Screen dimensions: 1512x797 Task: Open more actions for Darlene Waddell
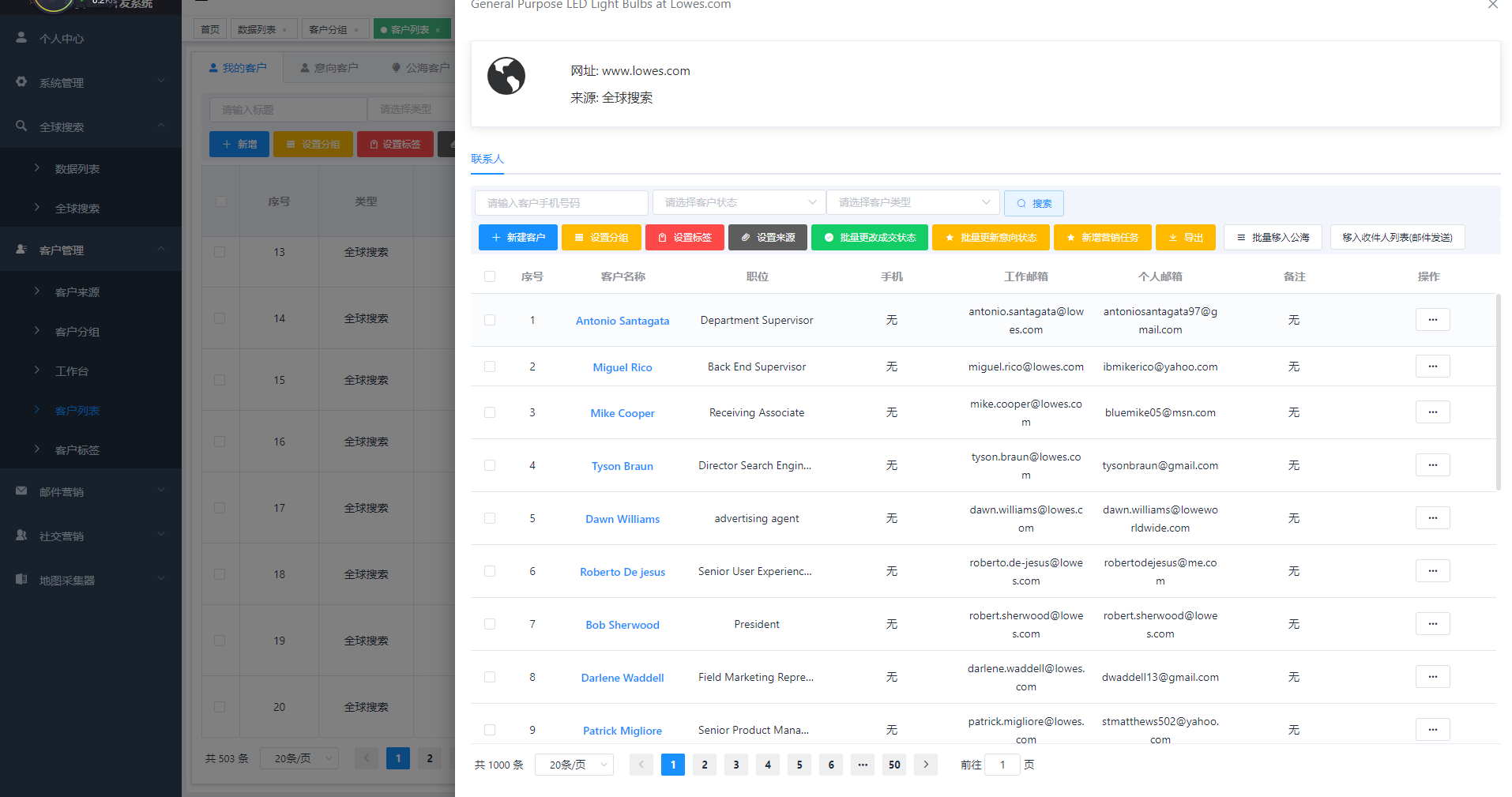point(1432,677)
